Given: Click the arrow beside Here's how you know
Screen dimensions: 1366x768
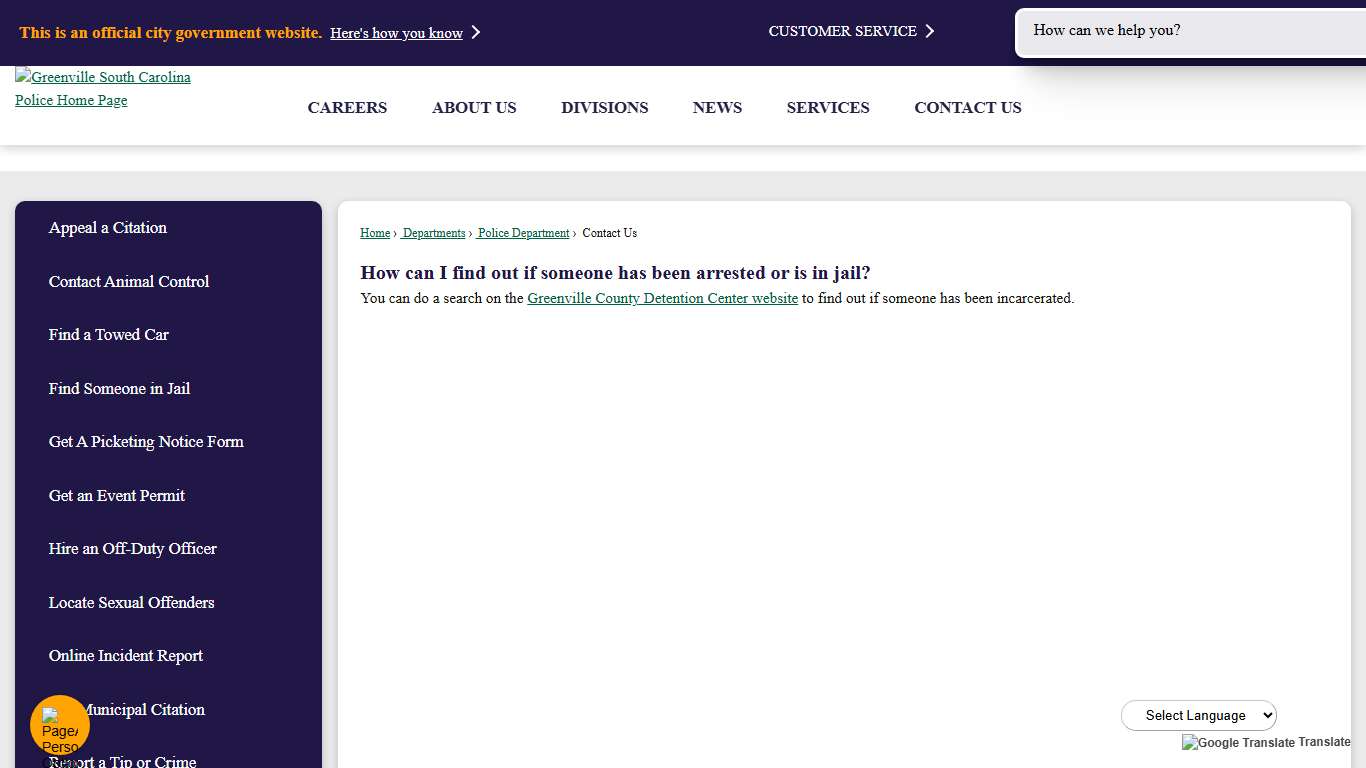Looking at the screenshot, I should pyautogui.click(x=476, y=33).
